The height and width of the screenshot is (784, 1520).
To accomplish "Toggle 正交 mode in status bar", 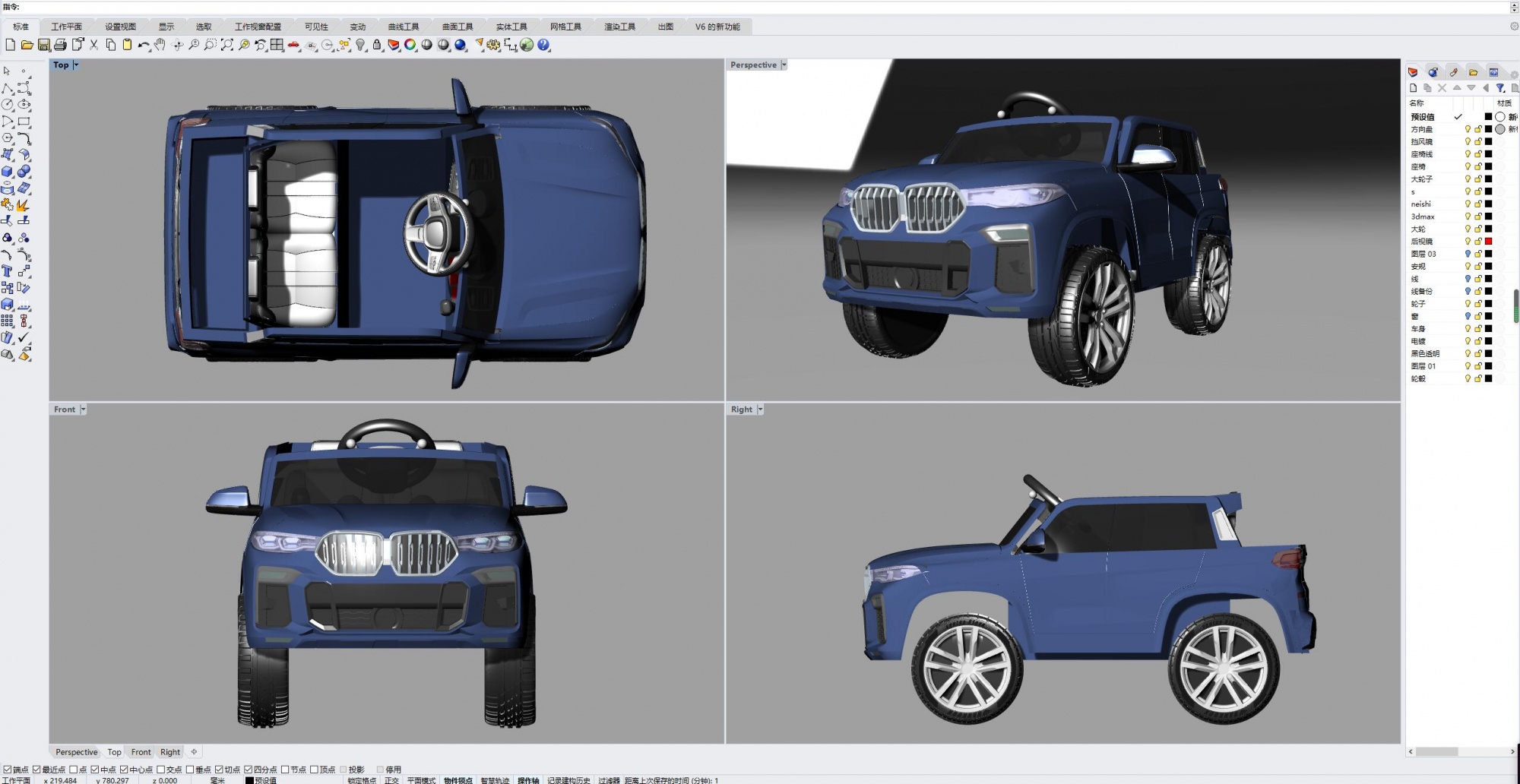I will [391, 780].
